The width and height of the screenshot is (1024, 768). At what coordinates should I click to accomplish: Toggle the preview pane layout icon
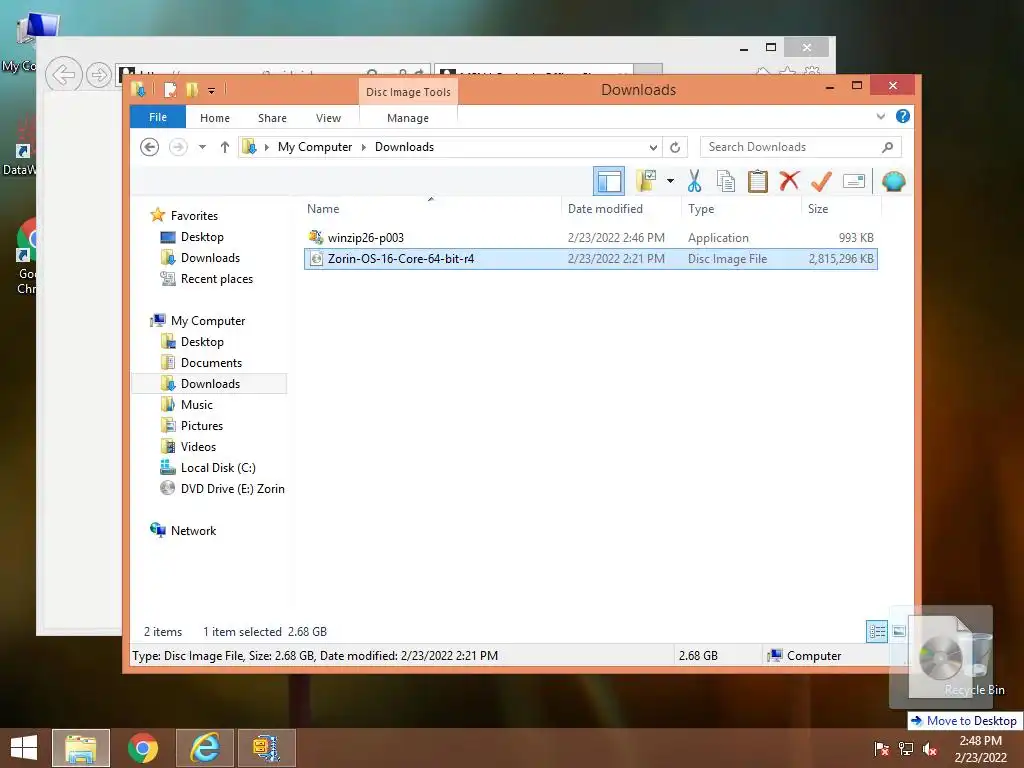[x=609, y=181]
